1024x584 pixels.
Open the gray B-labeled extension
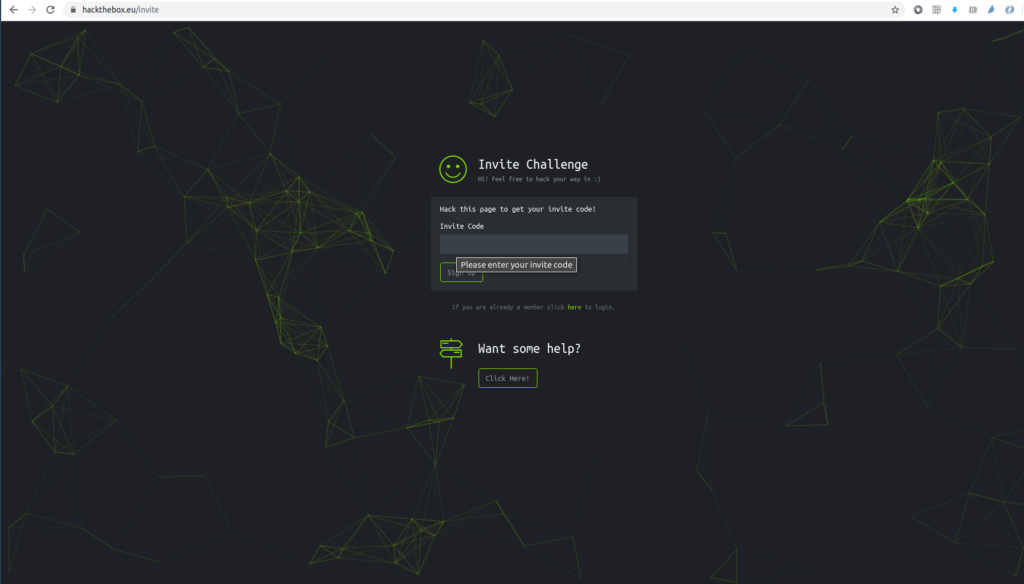[973, 10]
